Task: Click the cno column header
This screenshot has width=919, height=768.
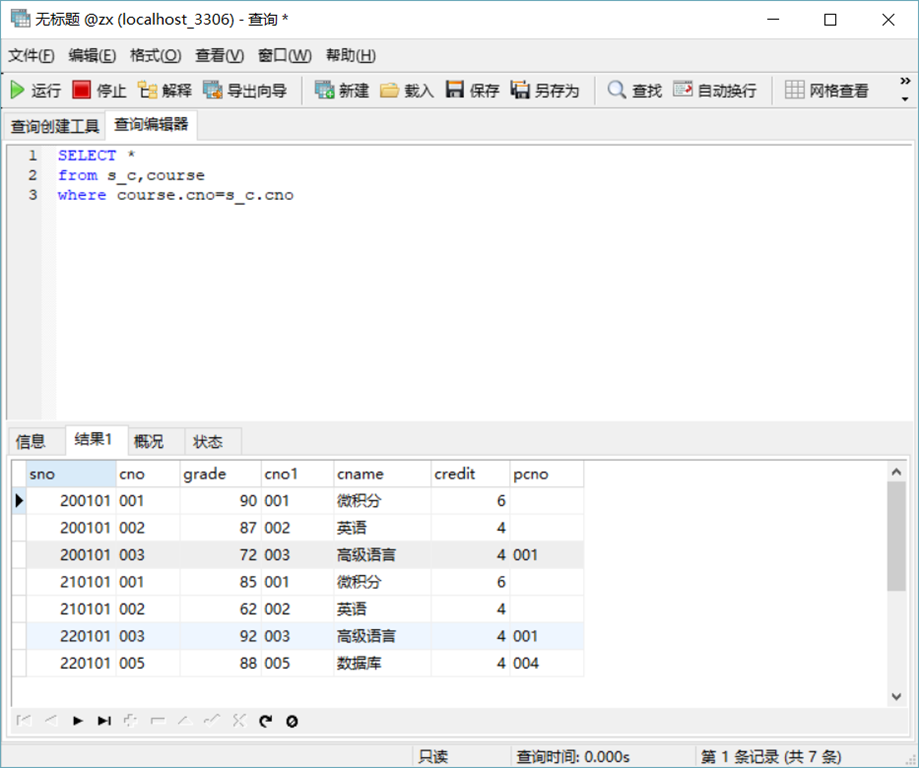Action: (x=148, y=474)
